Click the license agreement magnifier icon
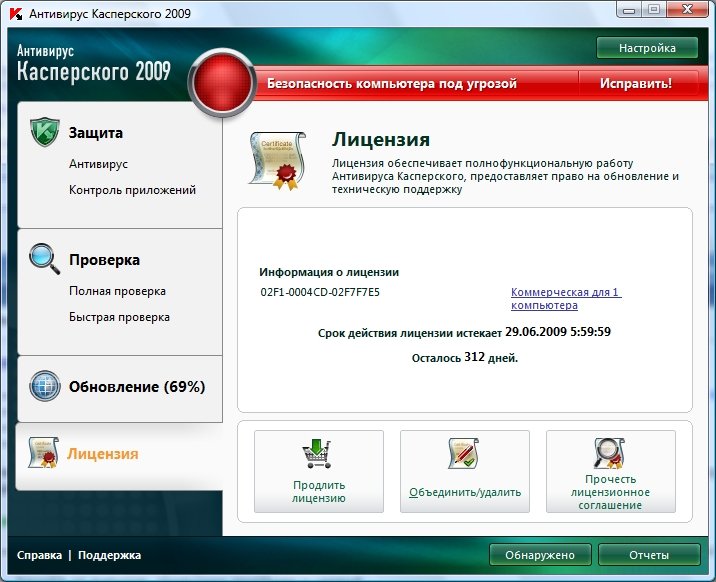Viewport: 716px width, 582px height. coord(609,453)
